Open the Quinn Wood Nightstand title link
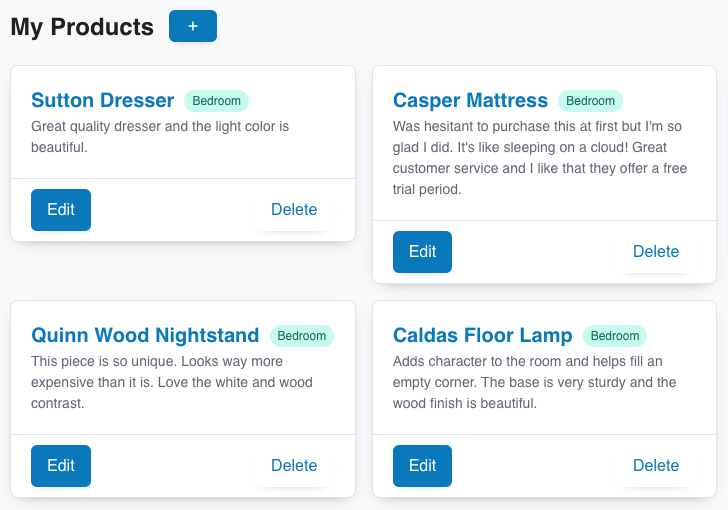 pos(145,335)
